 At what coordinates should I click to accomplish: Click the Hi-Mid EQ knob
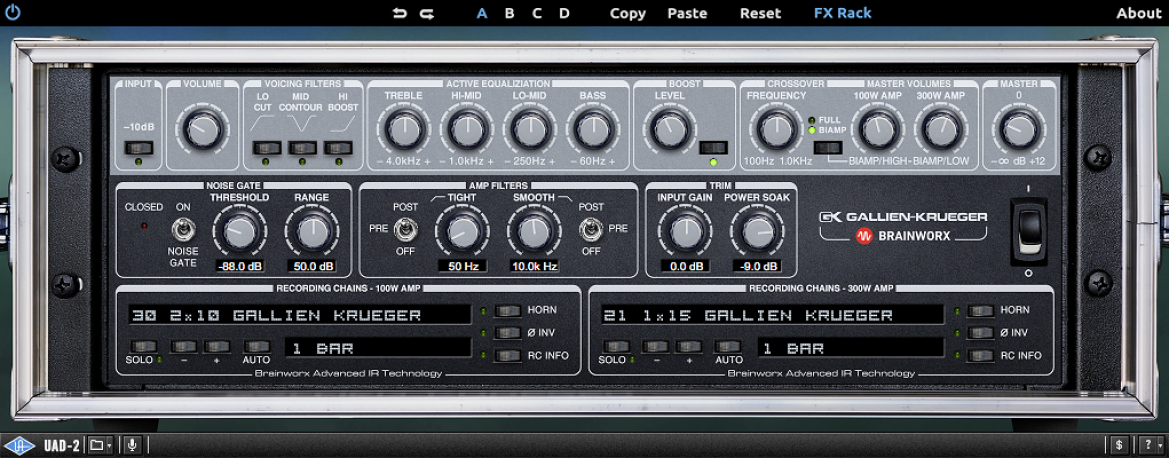click(467, 130)
